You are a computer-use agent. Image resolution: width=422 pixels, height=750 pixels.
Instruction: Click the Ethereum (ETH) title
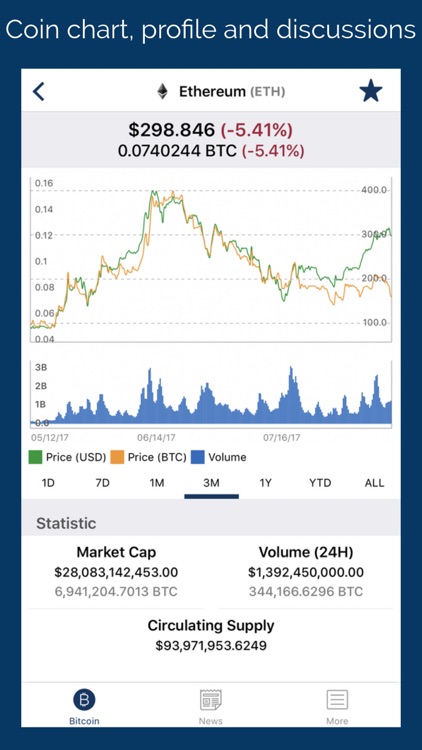pos(232,91)
